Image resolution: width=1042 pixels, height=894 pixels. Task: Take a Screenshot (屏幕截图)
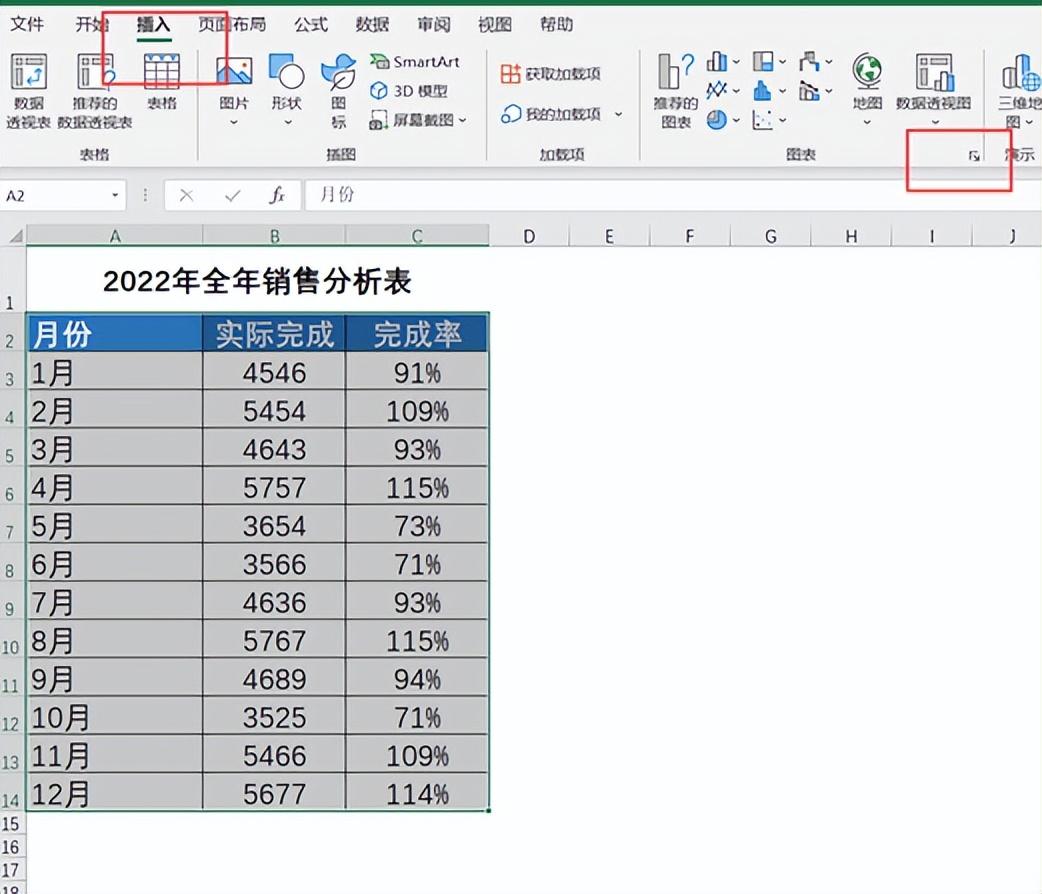pyautogui.click(x=419, y=120)
